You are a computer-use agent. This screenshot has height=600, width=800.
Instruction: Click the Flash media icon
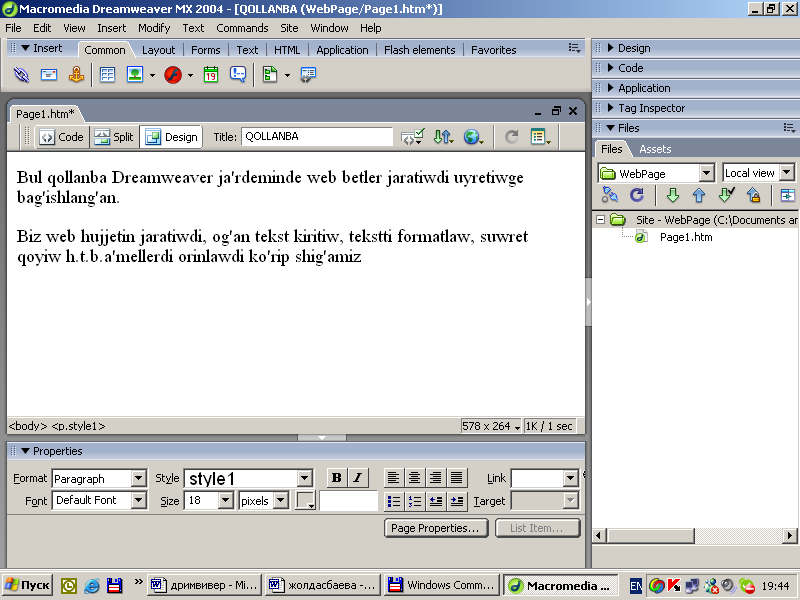(173, 75)
